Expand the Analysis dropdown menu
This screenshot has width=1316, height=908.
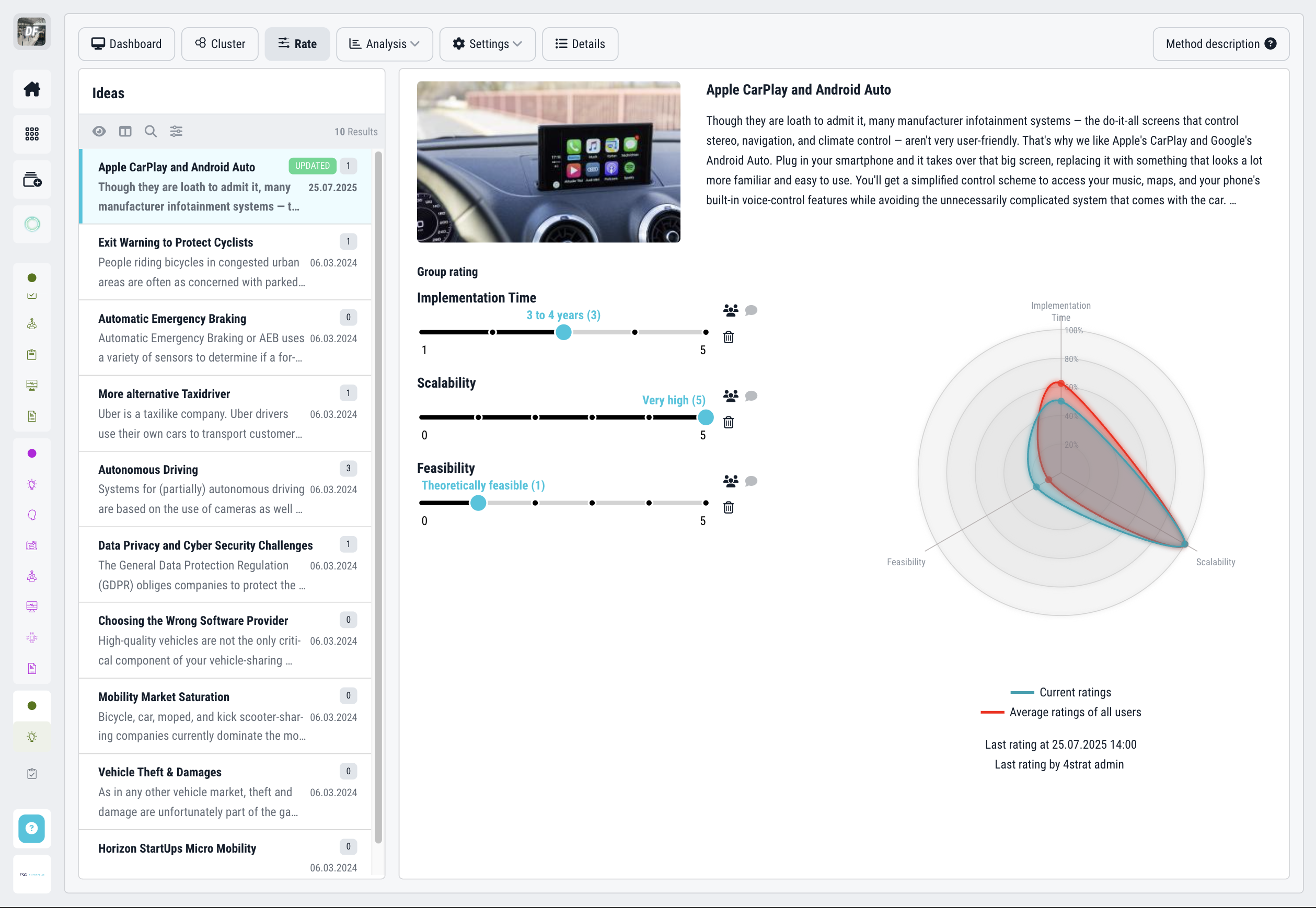click(385, 44)
